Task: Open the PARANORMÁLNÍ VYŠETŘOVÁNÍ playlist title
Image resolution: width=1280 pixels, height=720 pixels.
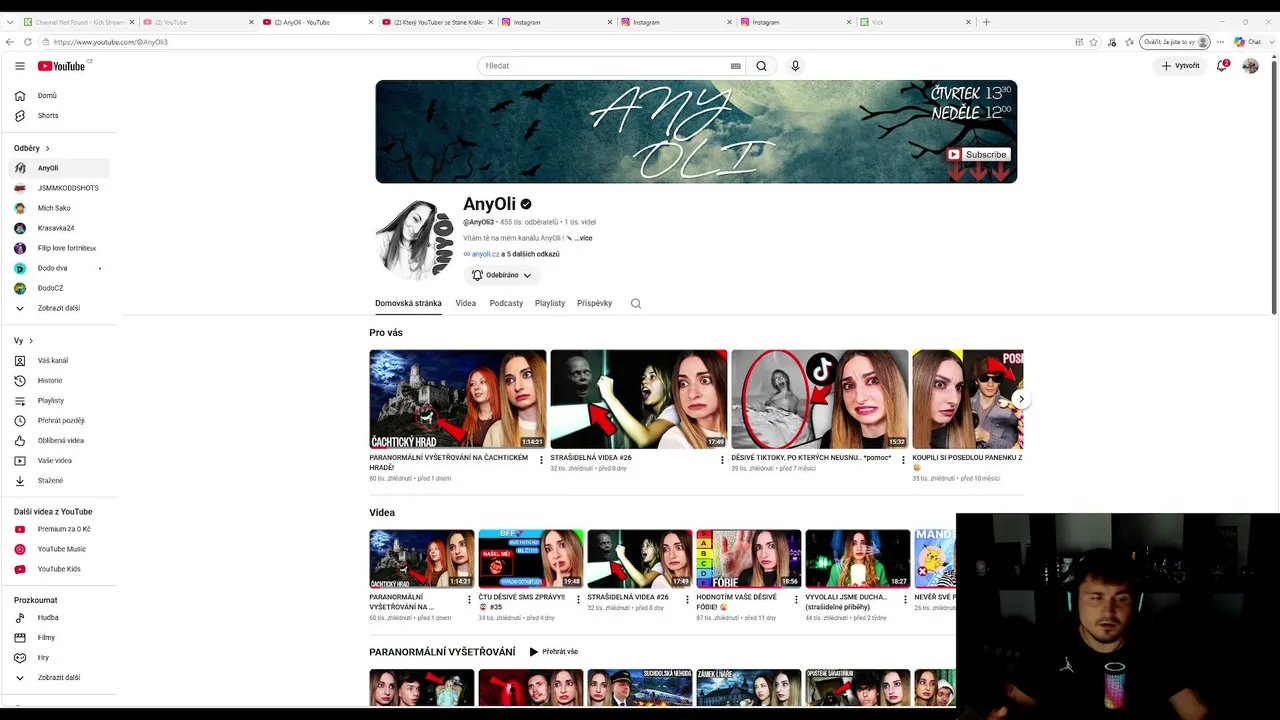Action: (x=442, y=652)
